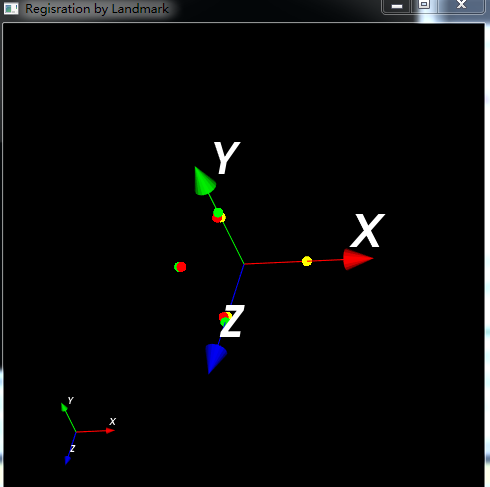Screen dimensions: 490x487
Task: Click the small 'Z' label in orientation widget
Action: [73, 448]
